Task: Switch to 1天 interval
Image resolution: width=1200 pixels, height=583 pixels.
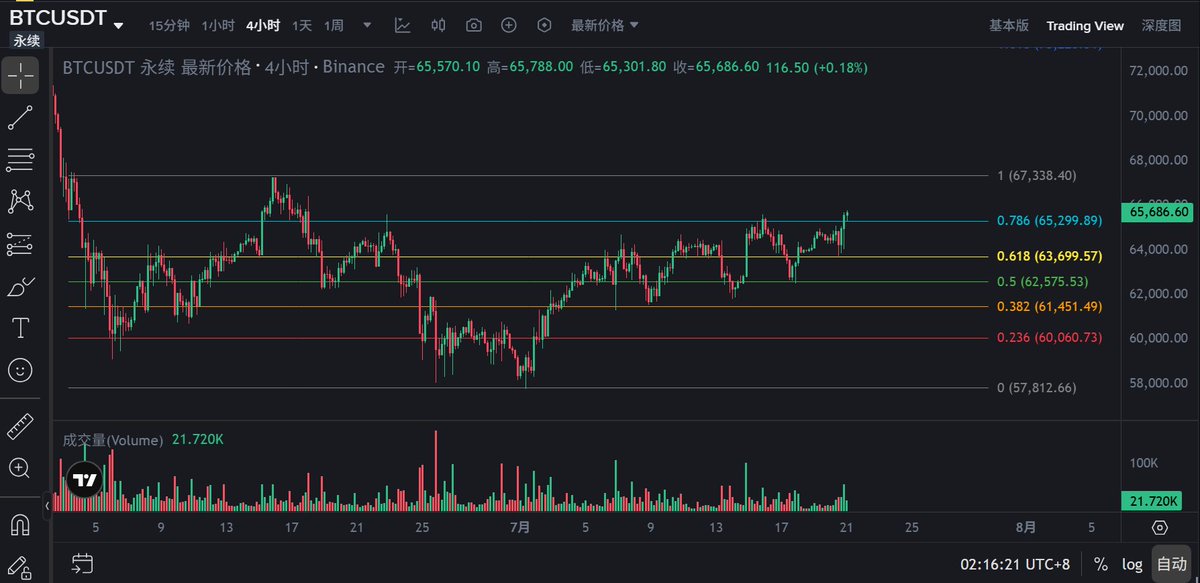Action: [x=302, y=25]
